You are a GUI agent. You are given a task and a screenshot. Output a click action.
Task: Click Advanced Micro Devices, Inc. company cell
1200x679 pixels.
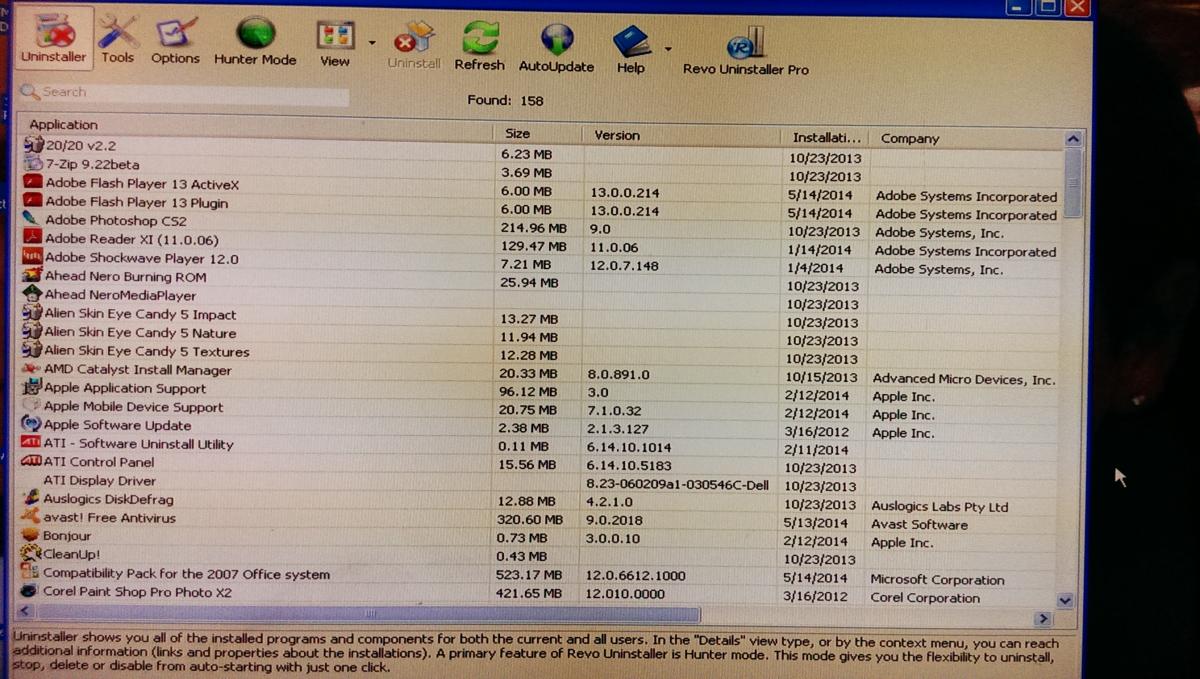click(x=963, y=379)
